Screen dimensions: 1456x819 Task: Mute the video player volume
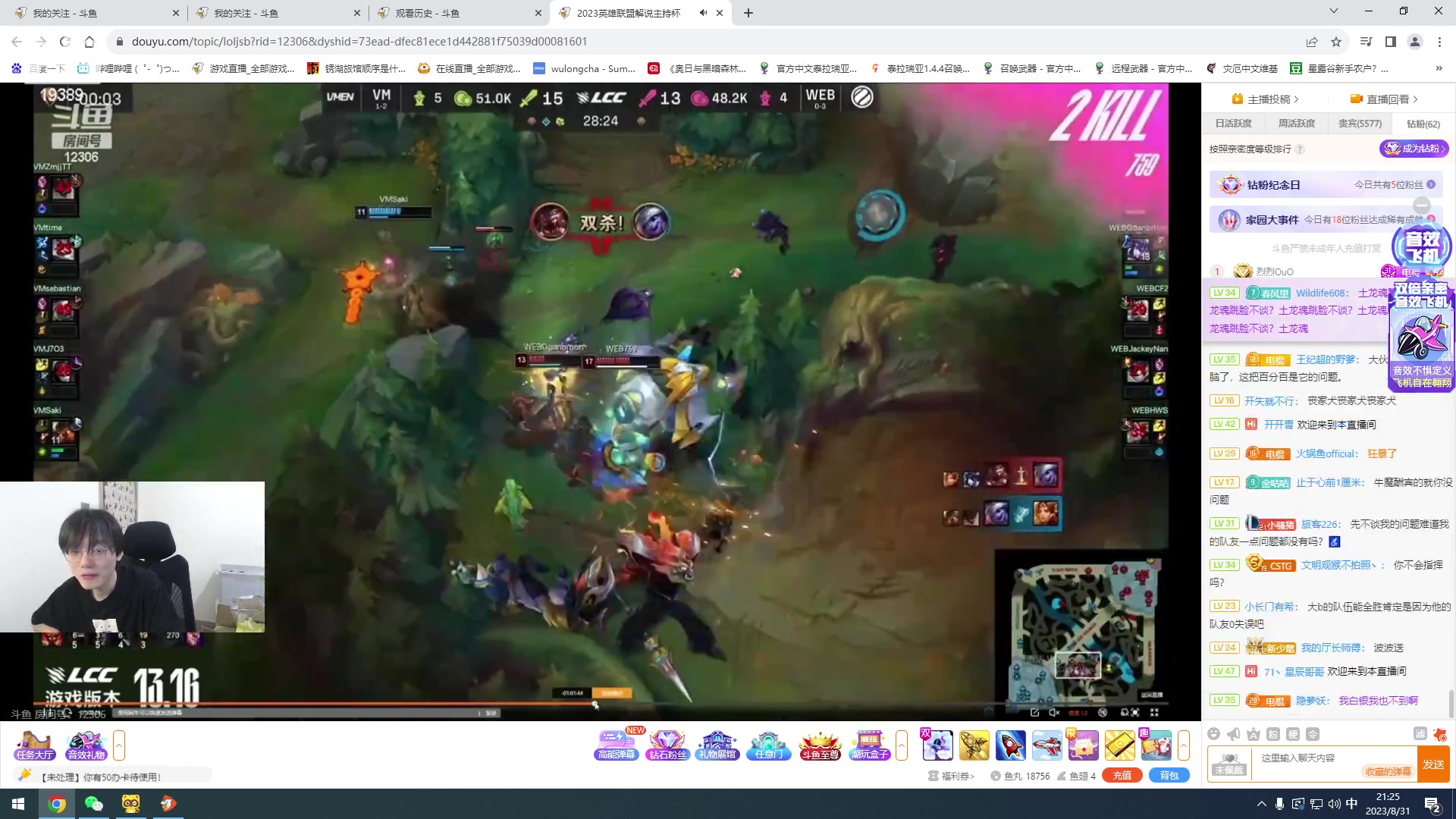1054,712
